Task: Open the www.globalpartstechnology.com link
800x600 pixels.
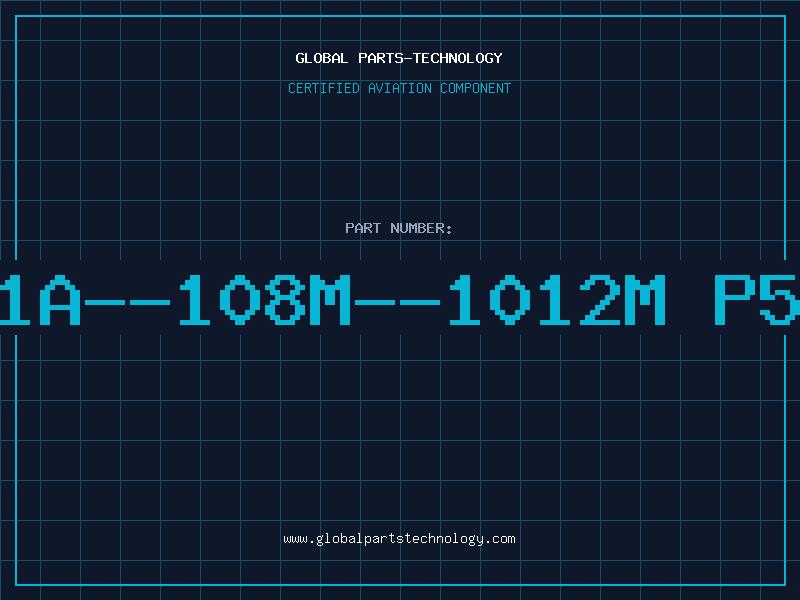Action: coord(399,539)
